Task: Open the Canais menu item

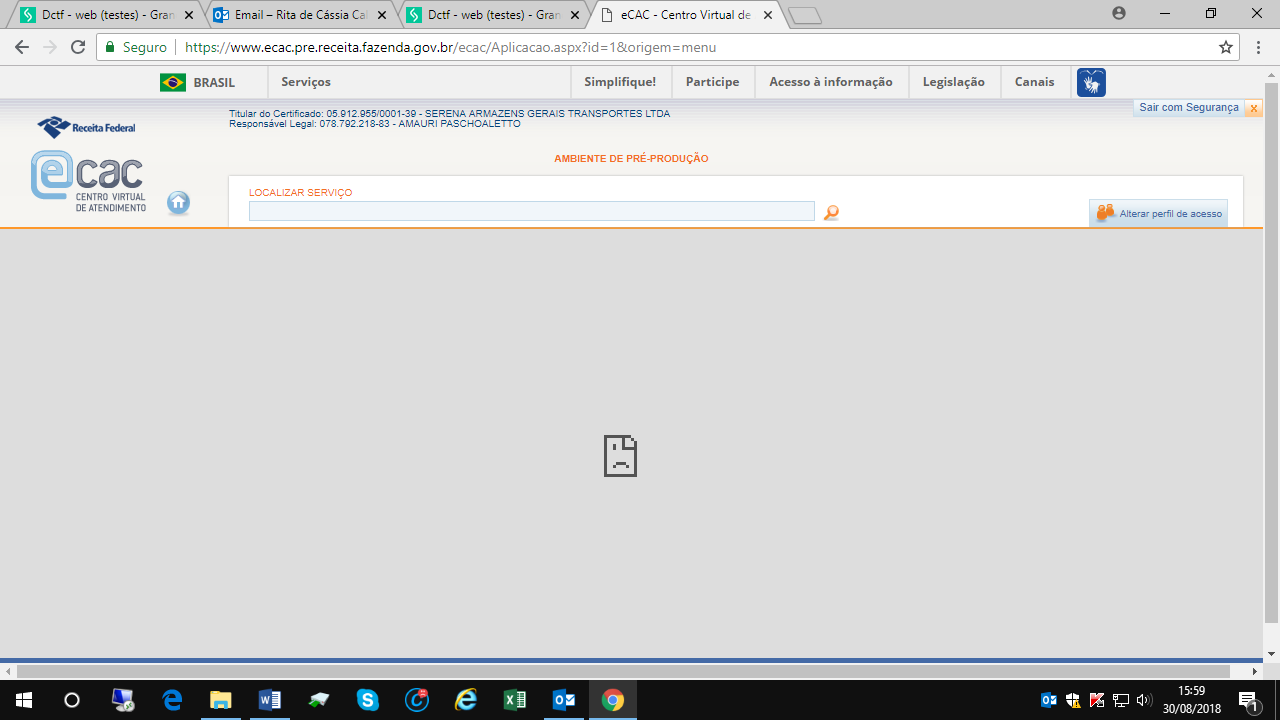Action: coord(1034,82)
